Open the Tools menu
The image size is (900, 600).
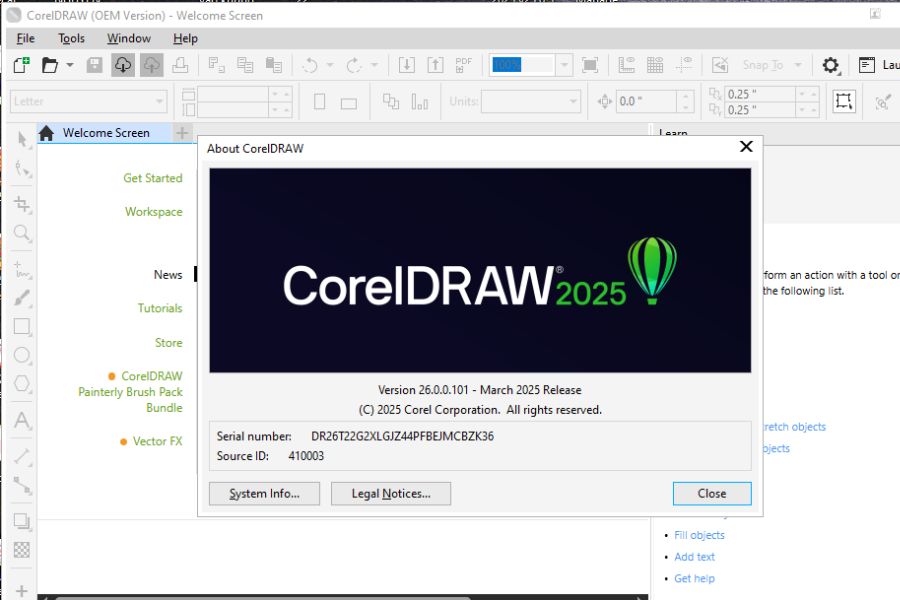(x=71, y=38)
